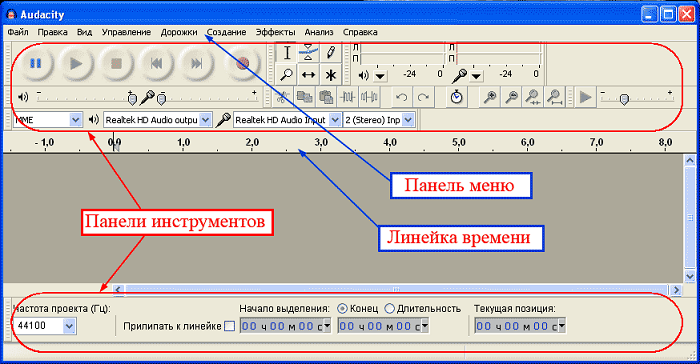Click playback speed slider thumb

pyautogui.click(x=625, y=100)
